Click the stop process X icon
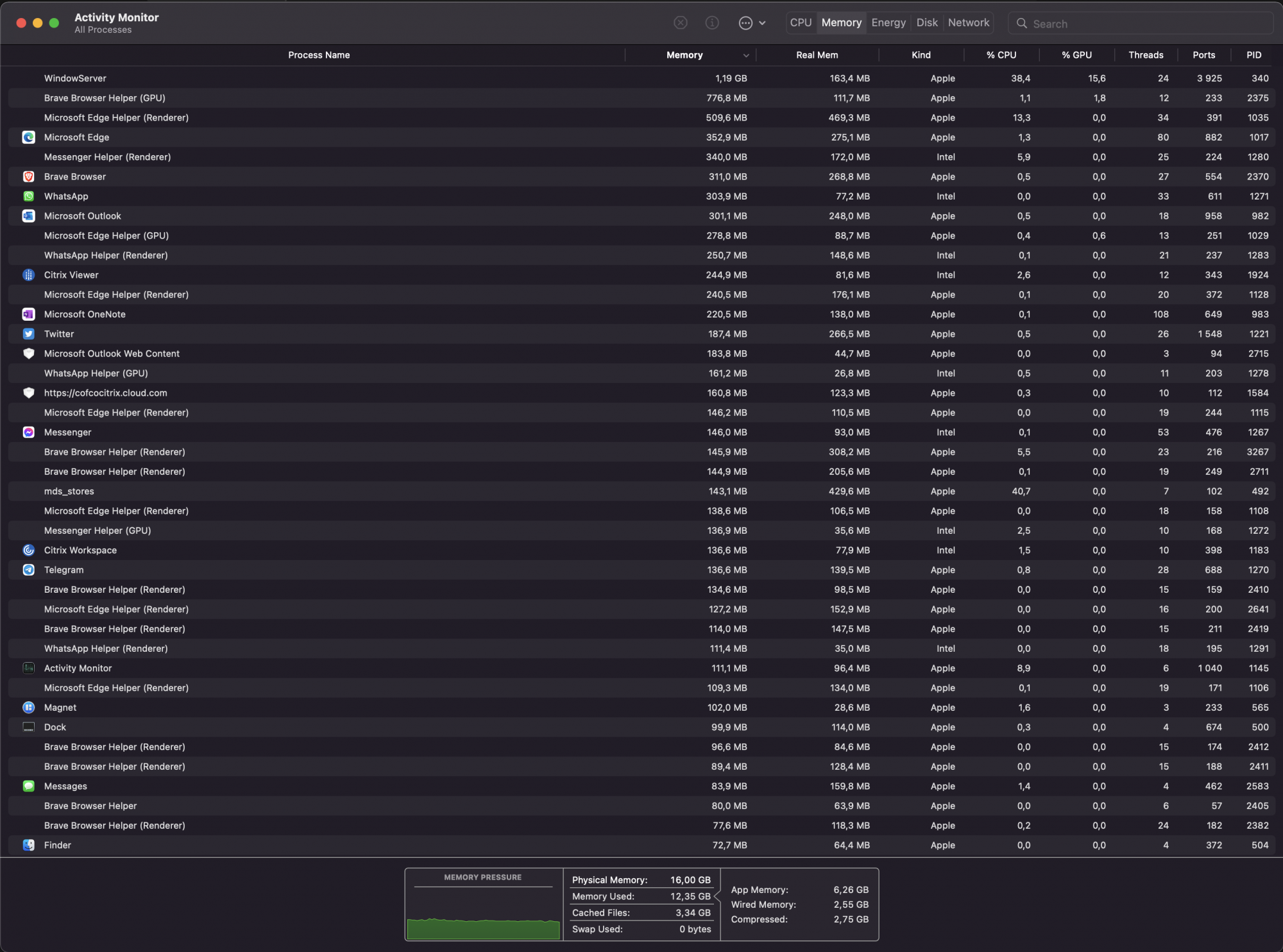The width and height of the screenshot is (1283, 952). (681, 23)
